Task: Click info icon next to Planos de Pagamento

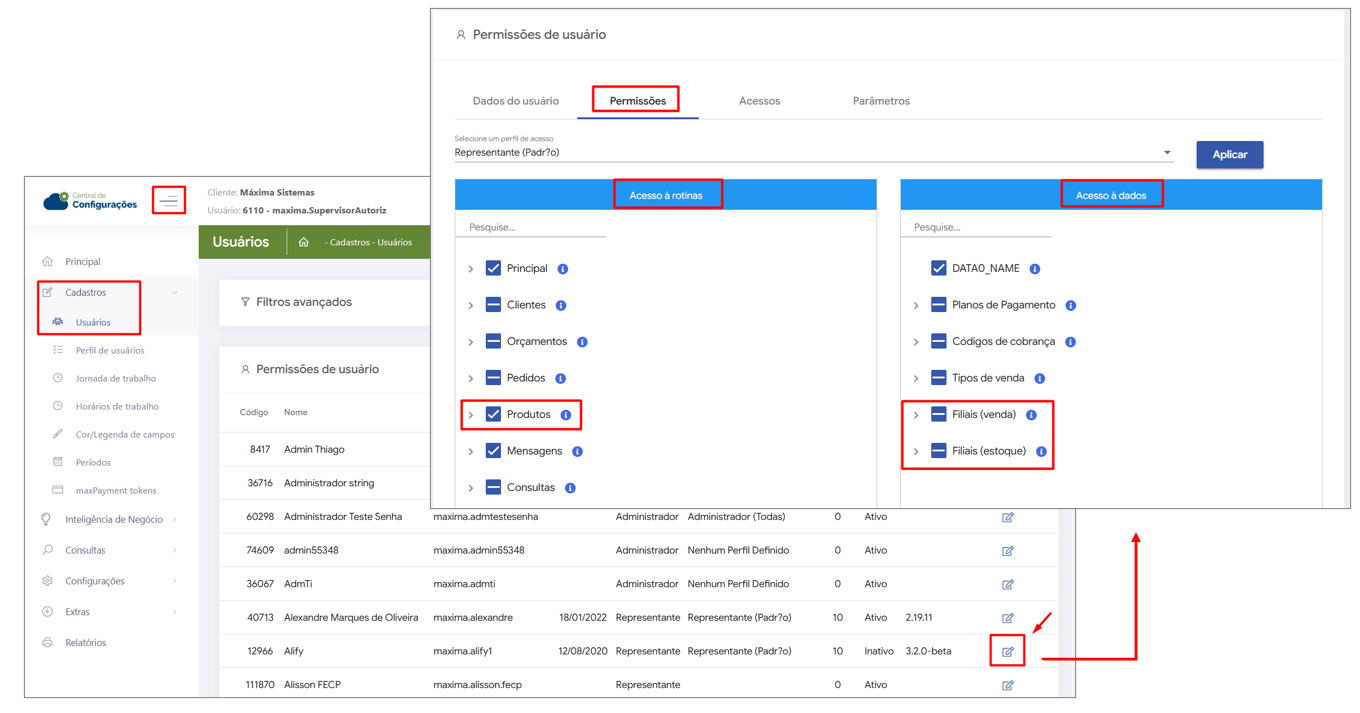Action: 1070,305
